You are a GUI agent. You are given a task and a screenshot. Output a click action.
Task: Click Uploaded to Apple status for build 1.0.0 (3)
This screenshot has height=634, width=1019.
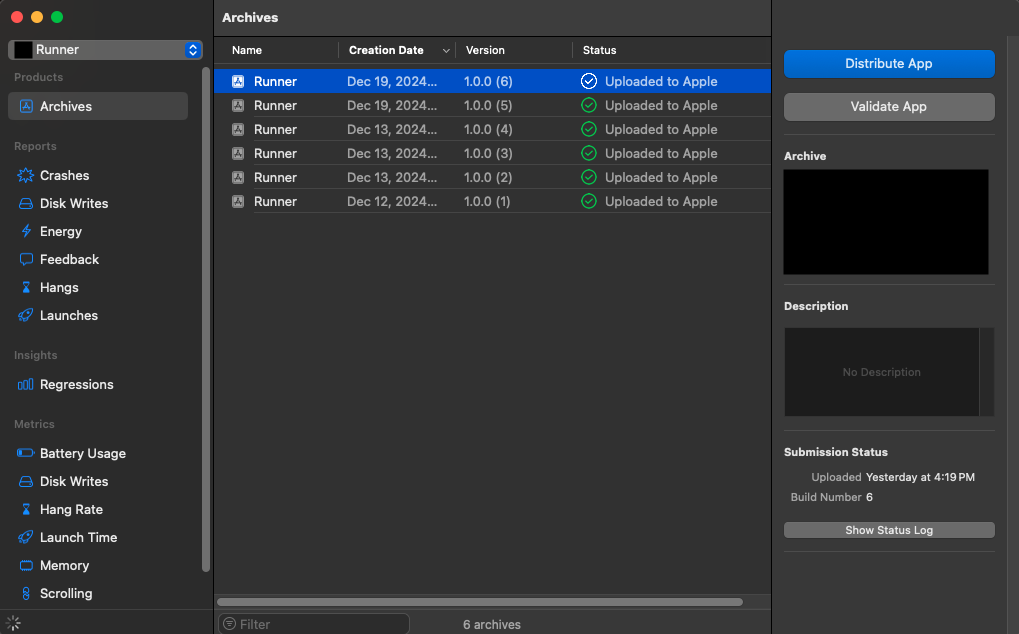(x=661, y=153)
